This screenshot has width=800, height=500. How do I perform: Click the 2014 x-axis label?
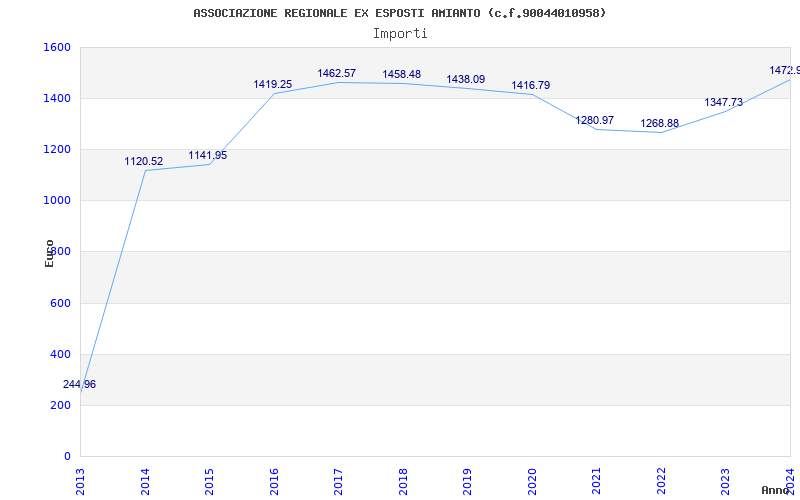[x=145, y=479]
